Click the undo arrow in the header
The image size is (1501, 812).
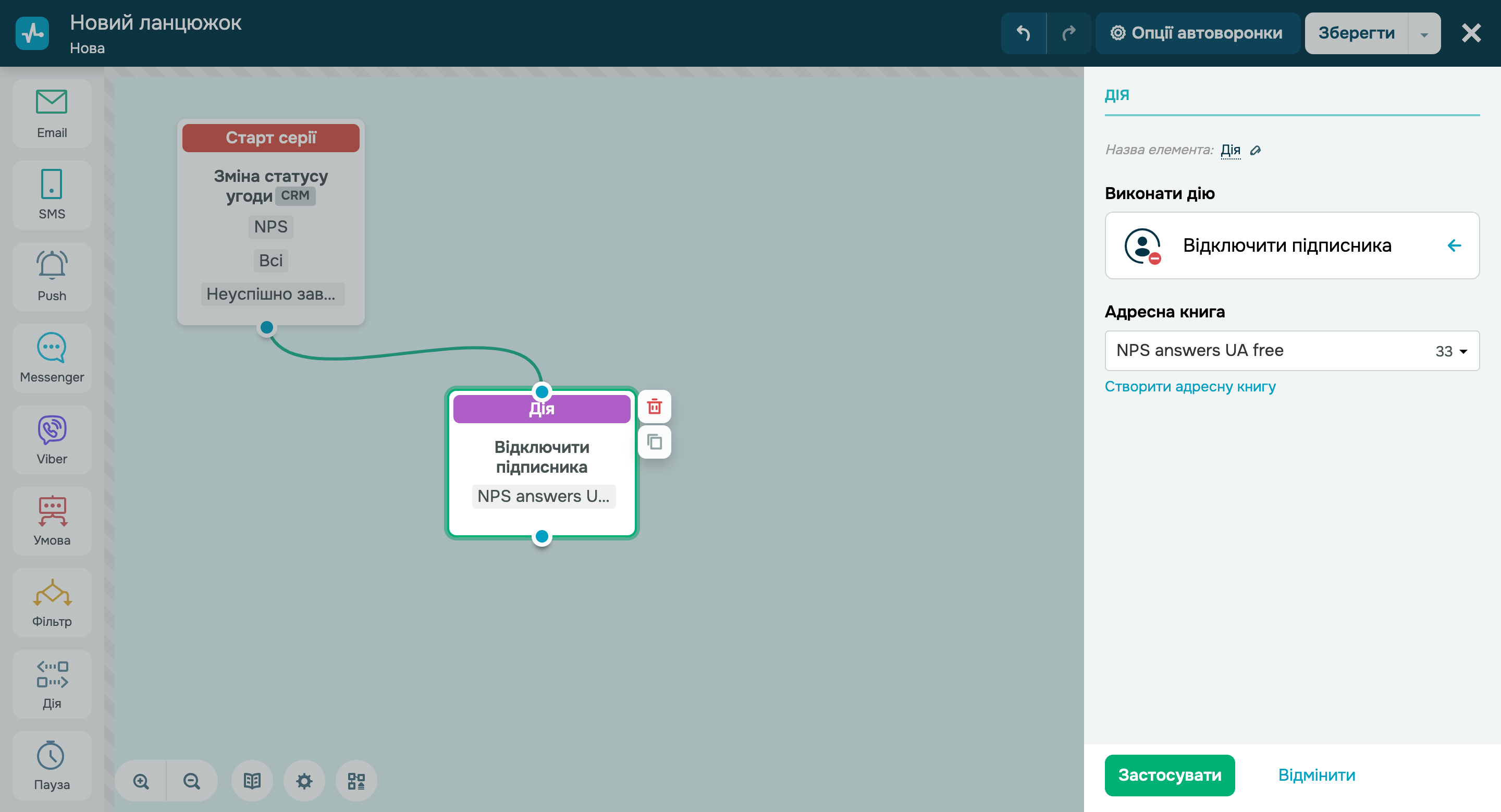coord(1023,33)
